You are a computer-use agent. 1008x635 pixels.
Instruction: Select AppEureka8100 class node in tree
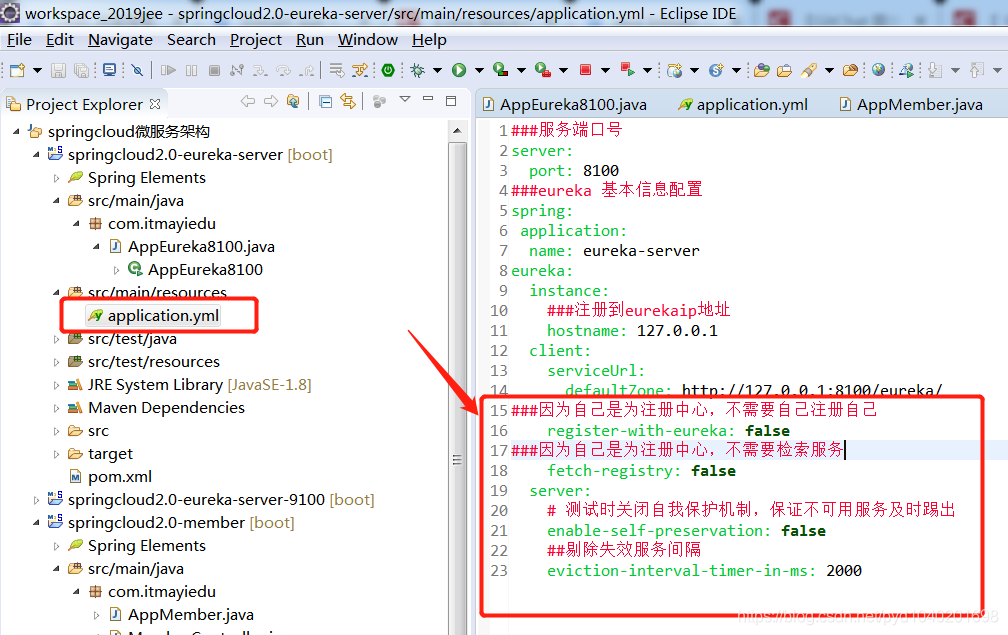(x=195, y=270)
